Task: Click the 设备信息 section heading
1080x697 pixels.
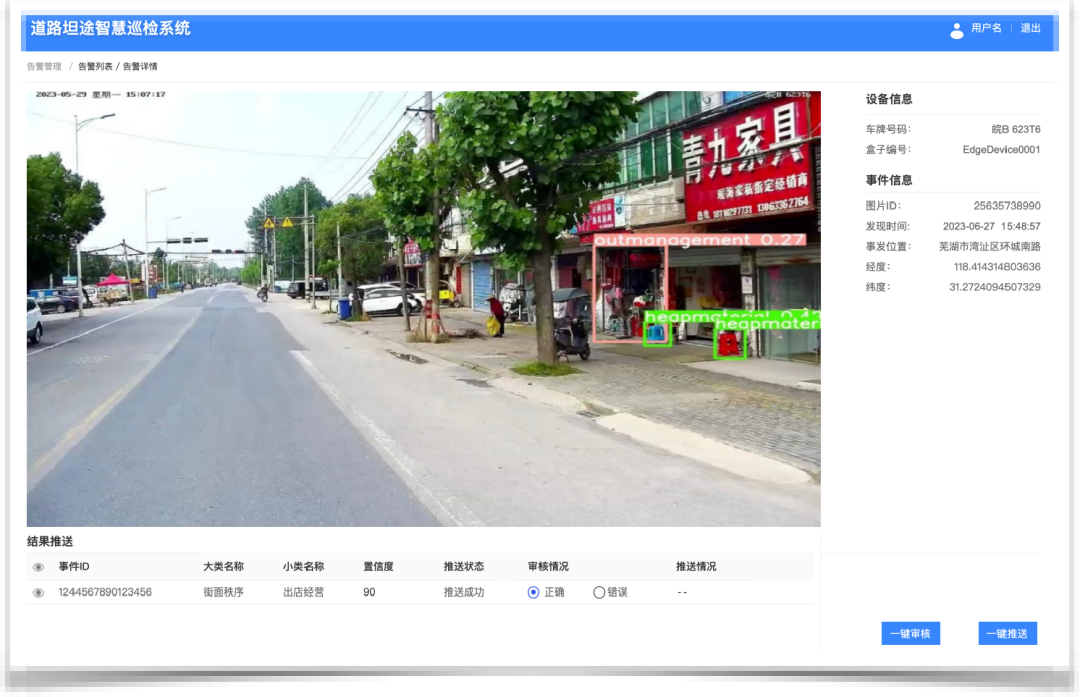Action: [889, 99]
